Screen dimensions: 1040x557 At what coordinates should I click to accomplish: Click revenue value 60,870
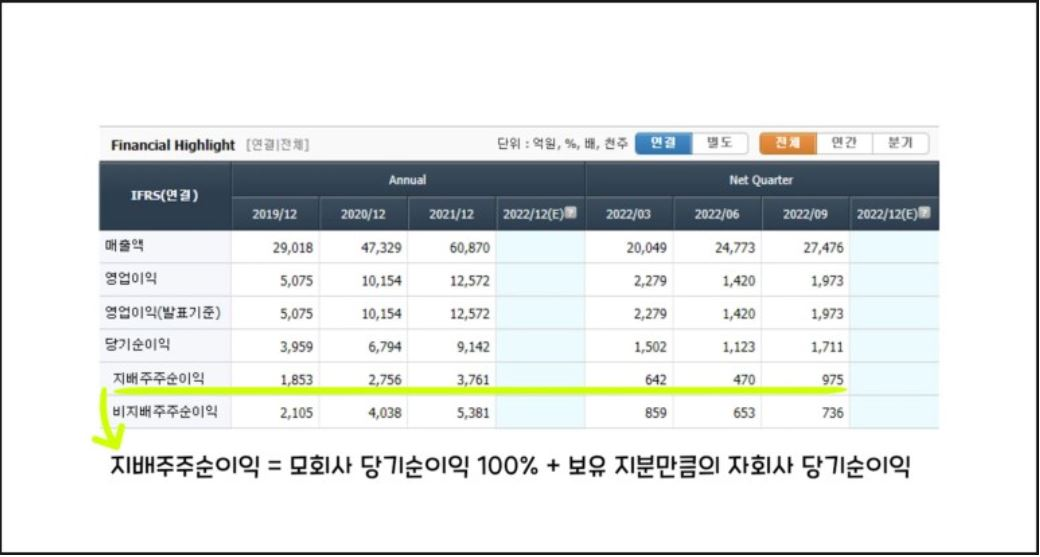click(470, 248)
